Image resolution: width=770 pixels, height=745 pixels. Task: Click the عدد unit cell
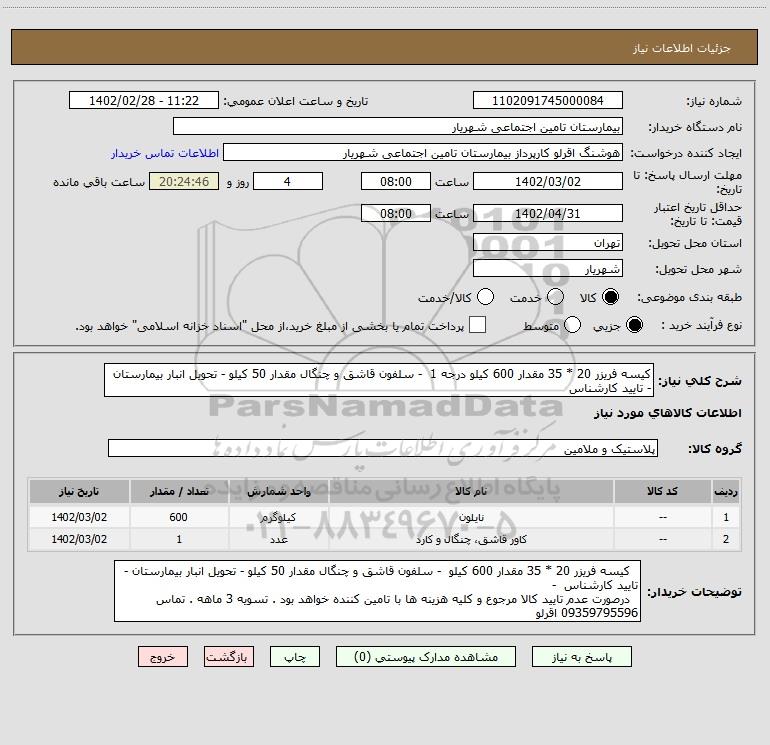point(278,539)
